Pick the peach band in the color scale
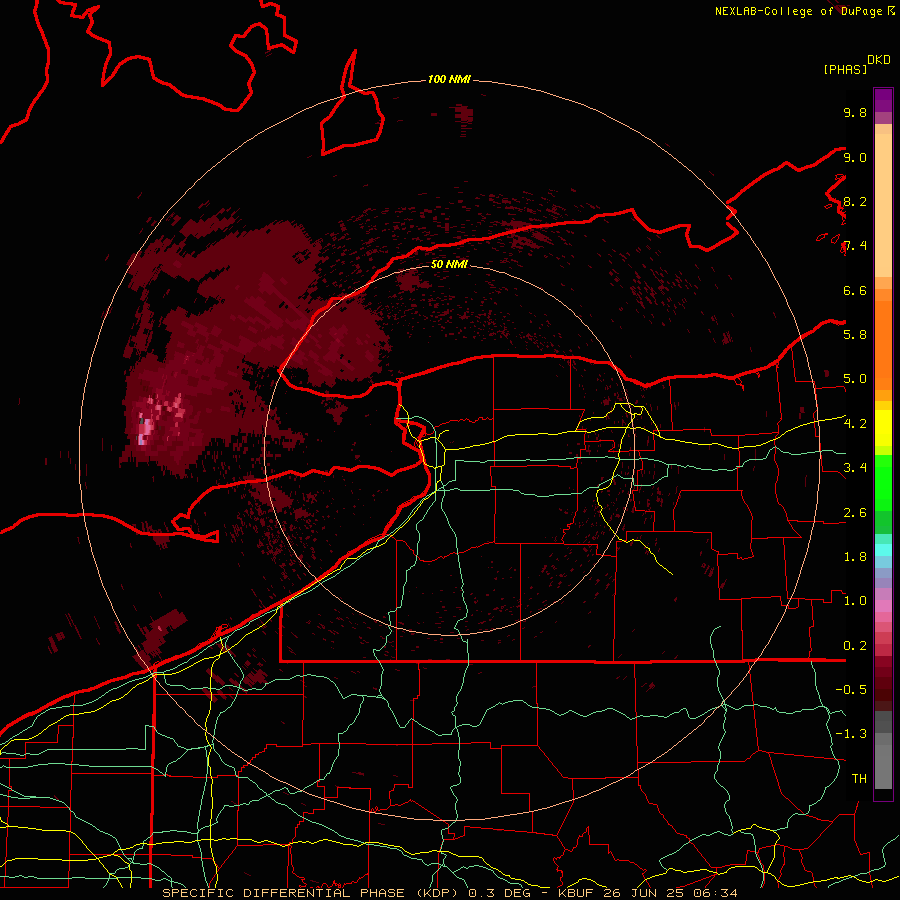The width and height of the screenshot is (900, 900). click(883, 205)
